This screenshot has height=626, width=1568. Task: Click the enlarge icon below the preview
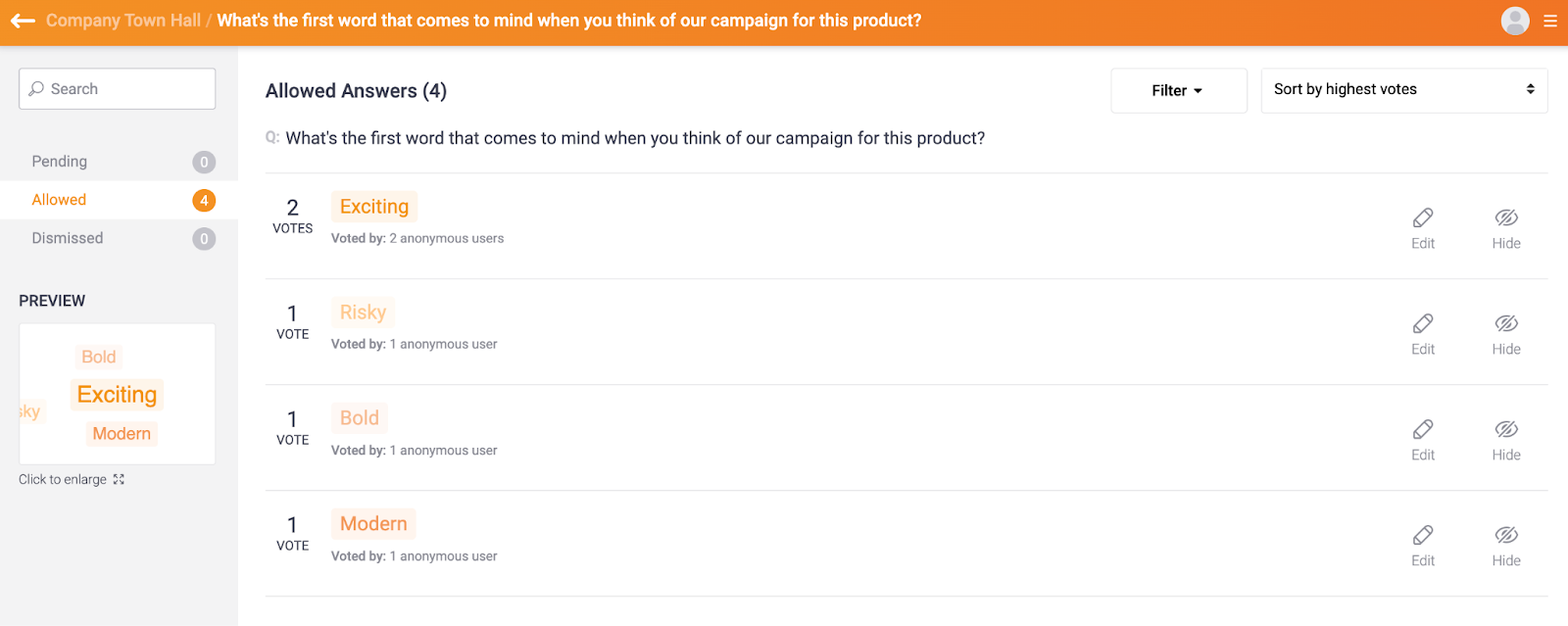click(x=119, y=479)
